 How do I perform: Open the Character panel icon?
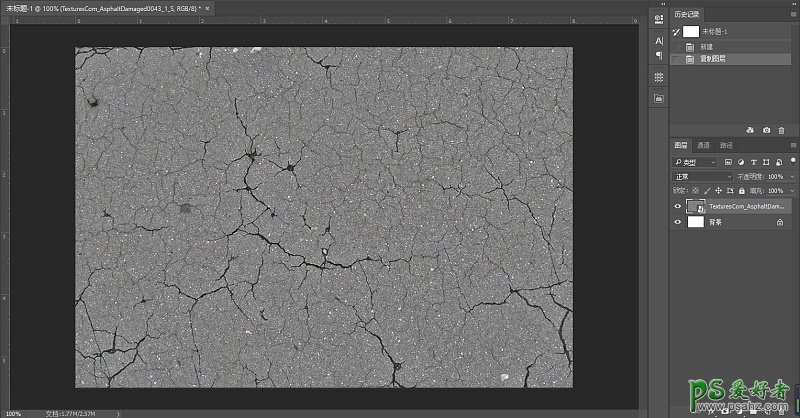tap(659, 41)
